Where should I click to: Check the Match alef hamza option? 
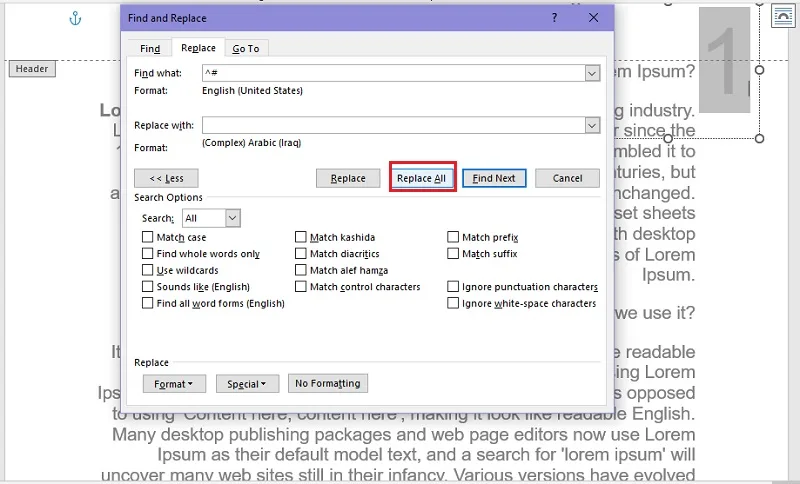(301, 270)
